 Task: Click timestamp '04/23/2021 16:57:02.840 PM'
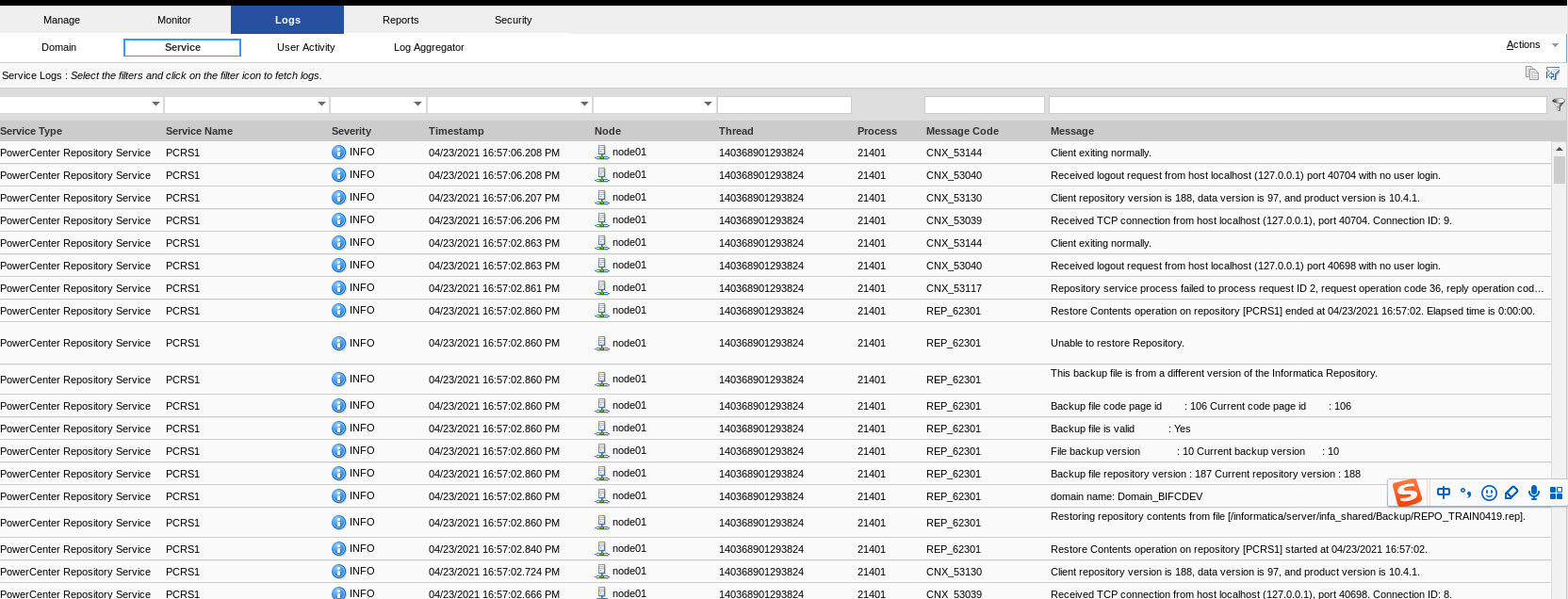coord(494,549)
